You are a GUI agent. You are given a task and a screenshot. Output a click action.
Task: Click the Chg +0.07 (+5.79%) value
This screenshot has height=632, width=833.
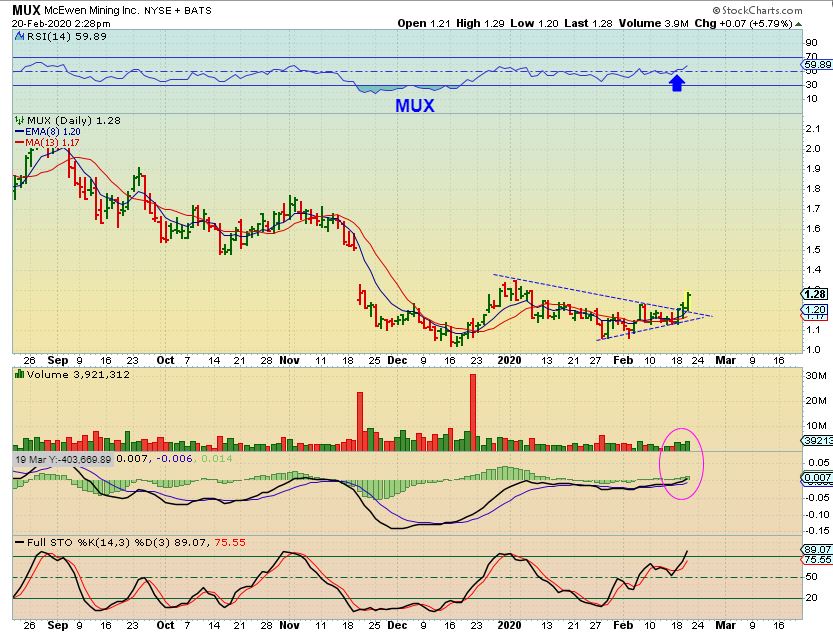tap(743, 23)
